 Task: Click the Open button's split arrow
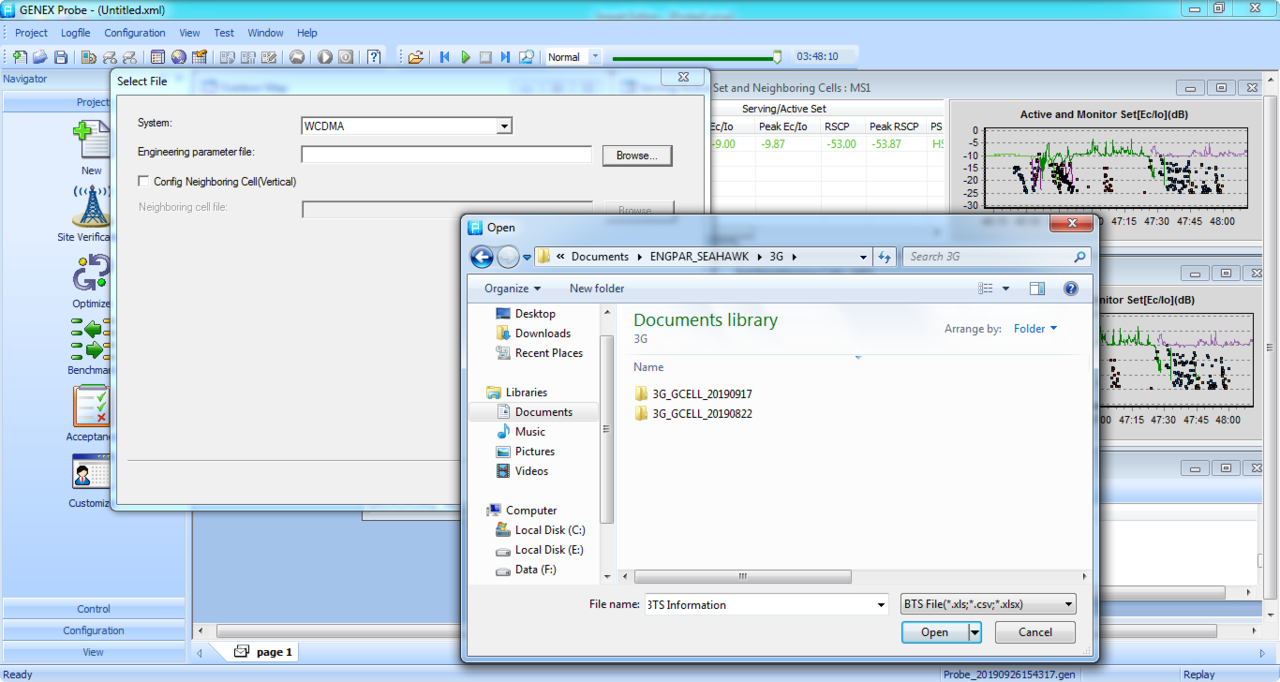975,632
